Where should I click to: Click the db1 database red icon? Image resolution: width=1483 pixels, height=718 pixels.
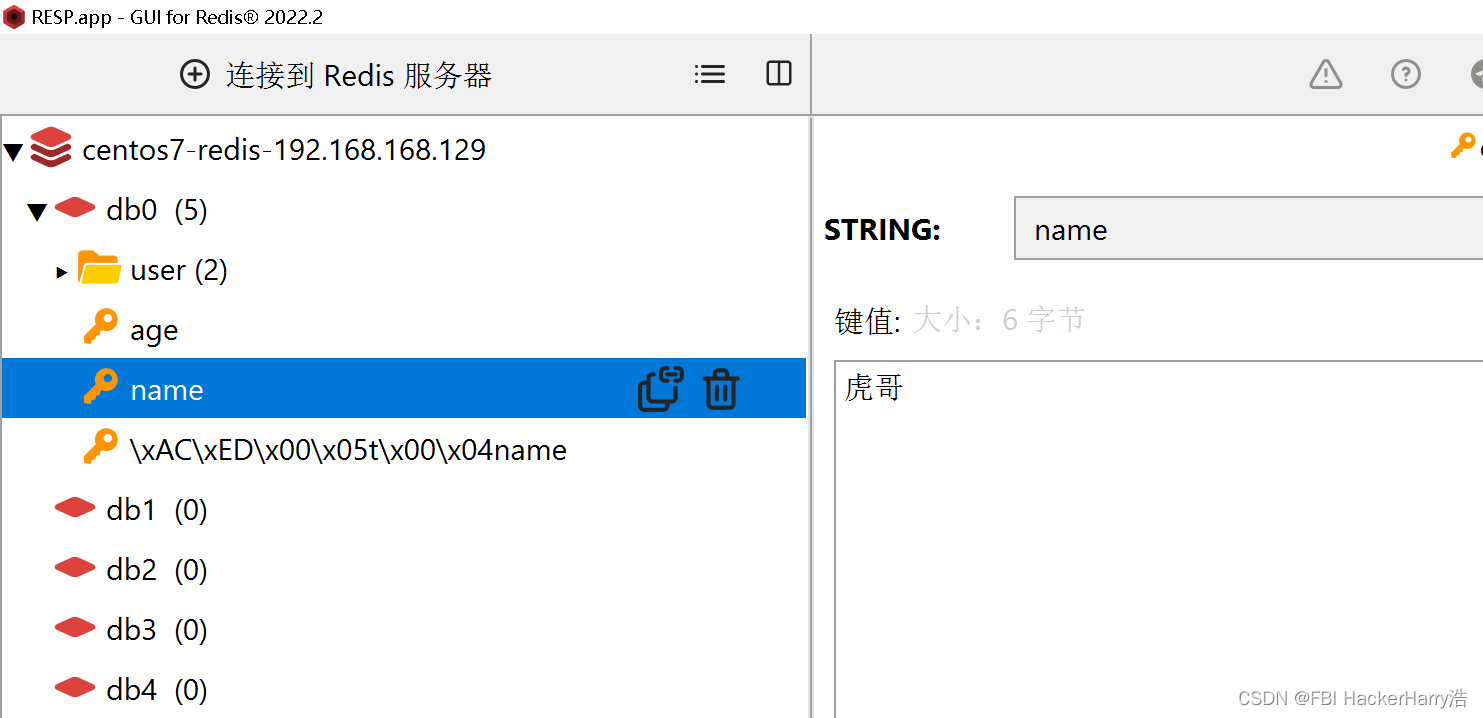[x=75, y=508]
